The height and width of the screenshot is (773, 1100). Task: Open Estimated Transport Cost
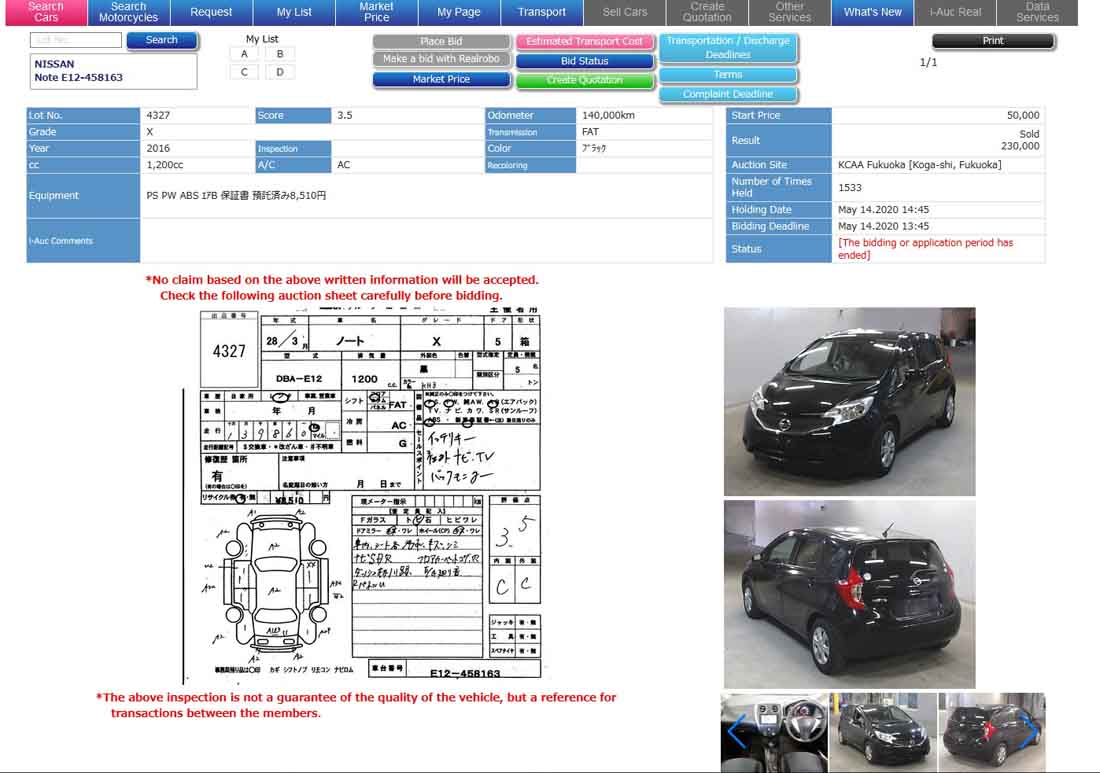coord(584,41)
